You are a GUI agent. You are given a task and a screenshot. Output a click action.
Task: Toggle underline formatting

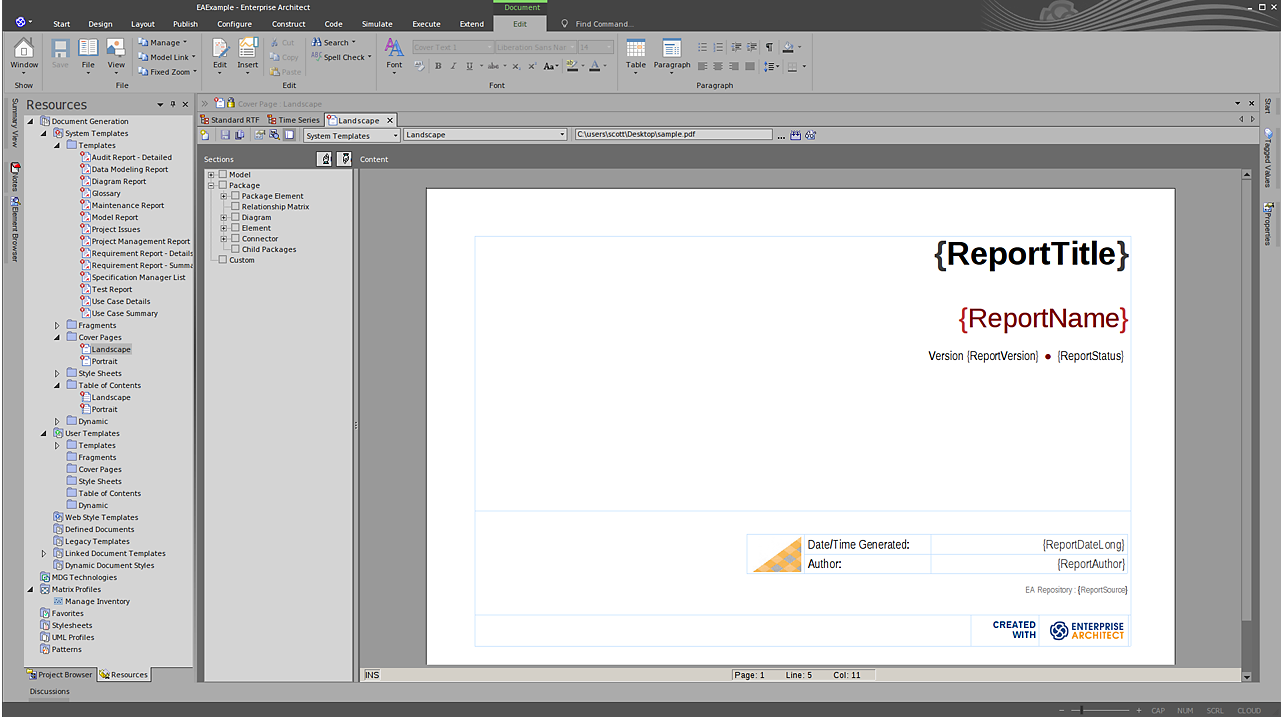pos(469,66)
